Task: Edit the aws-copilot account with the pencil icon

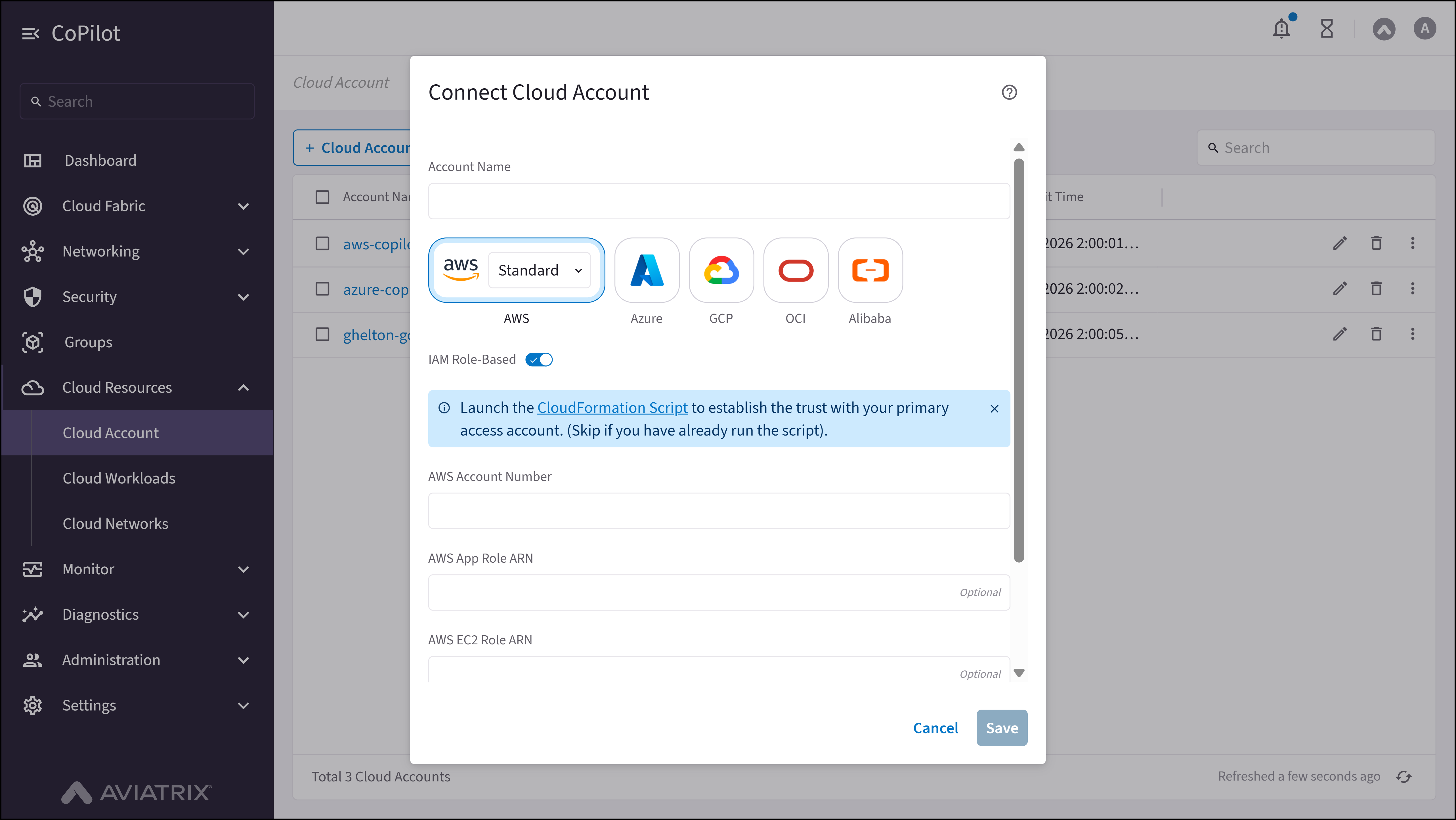Action: [x=1340, y=243]
